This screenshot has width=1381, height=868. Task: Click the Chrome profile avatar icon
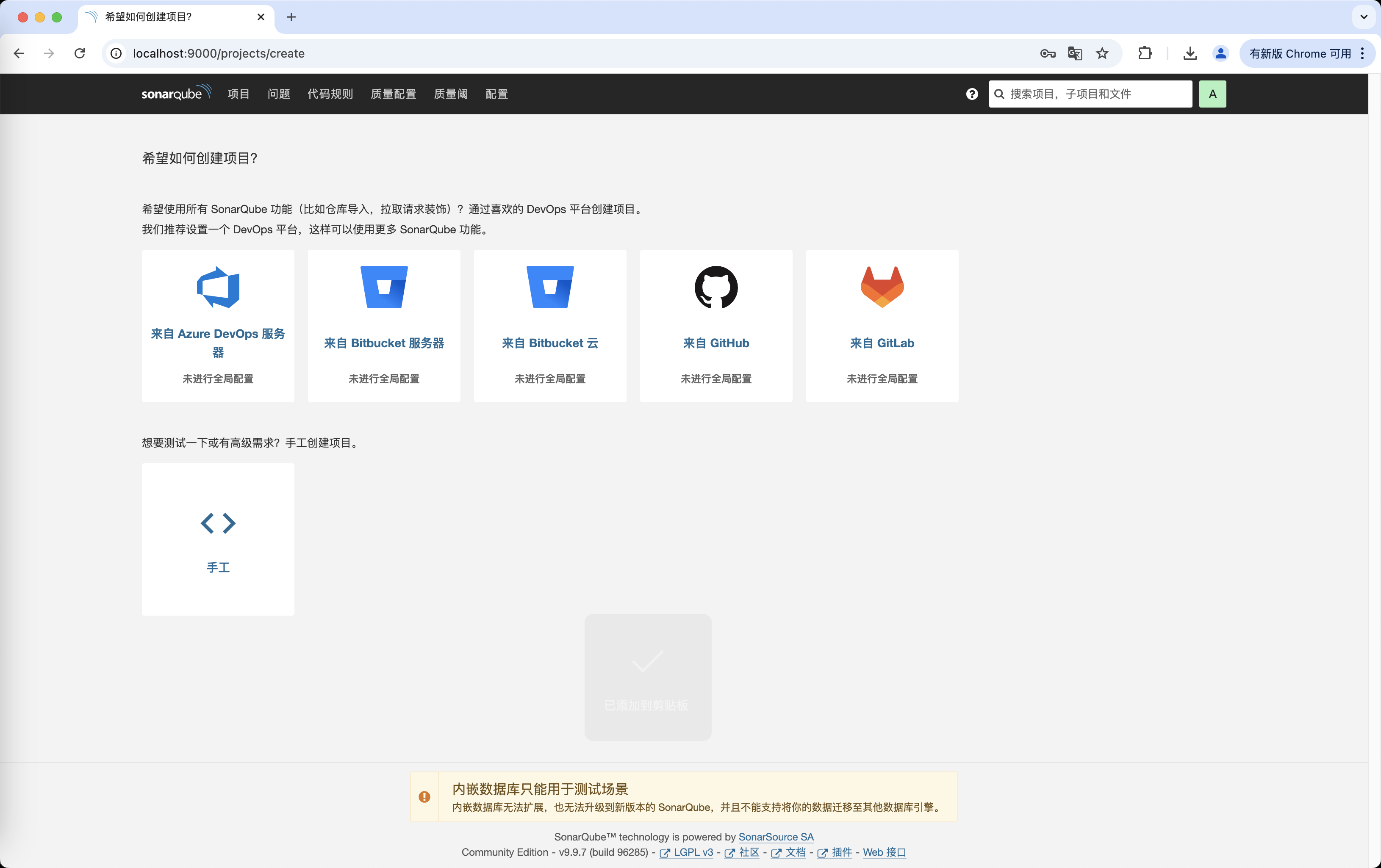click(x=1220, y=53)
